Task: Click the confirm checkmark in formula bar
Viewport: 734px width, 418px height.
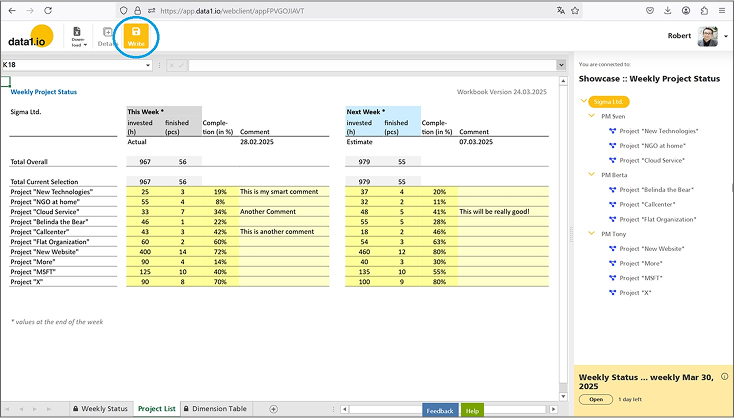Action: [x=181, y=65]
